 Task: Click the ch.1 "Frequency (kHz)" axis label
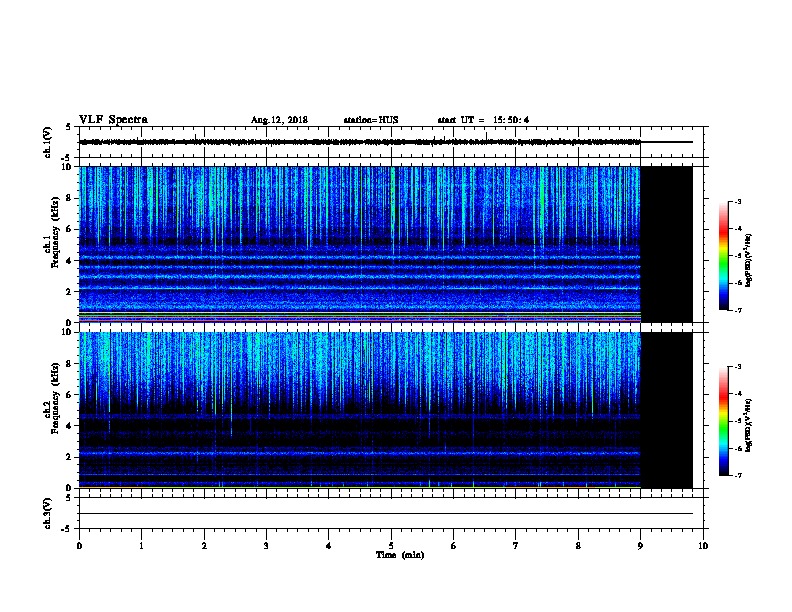55,232
